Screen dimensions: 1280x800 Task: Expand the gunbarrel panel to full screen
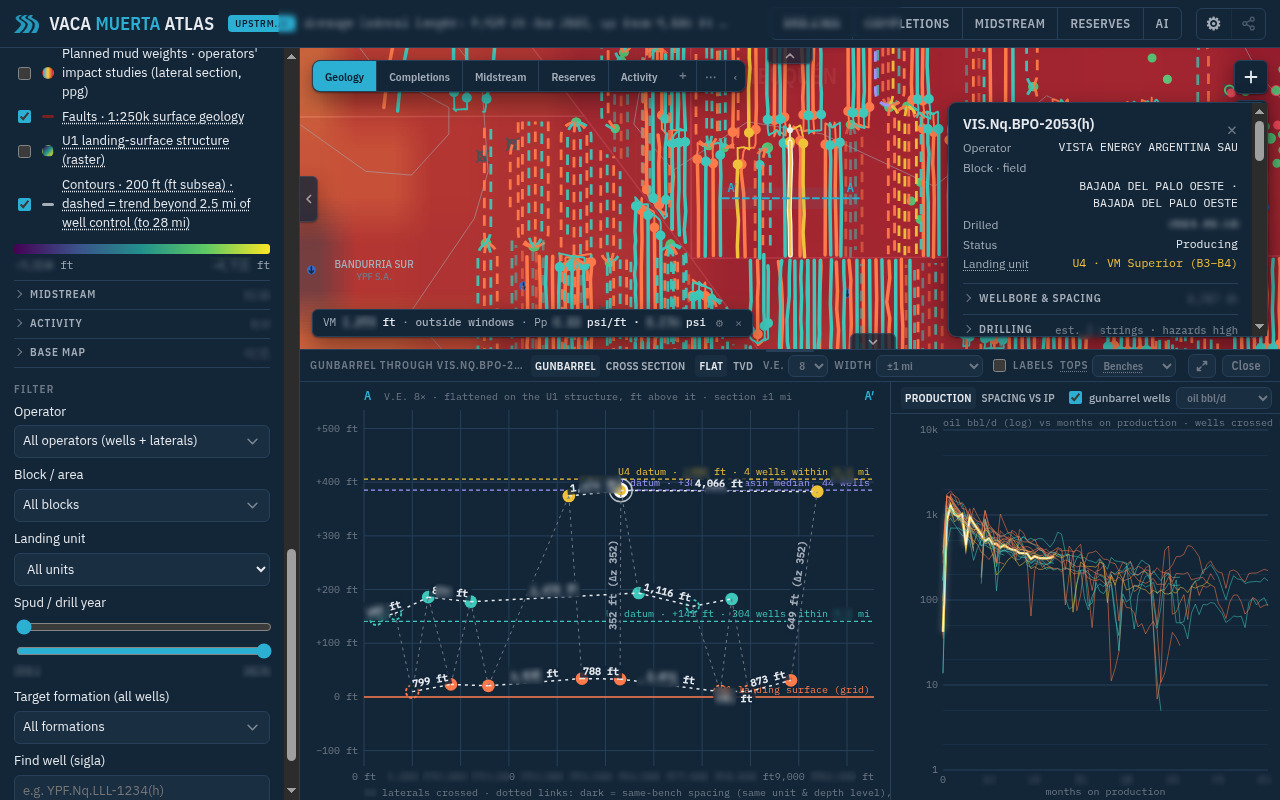(x=1201, y=366)
